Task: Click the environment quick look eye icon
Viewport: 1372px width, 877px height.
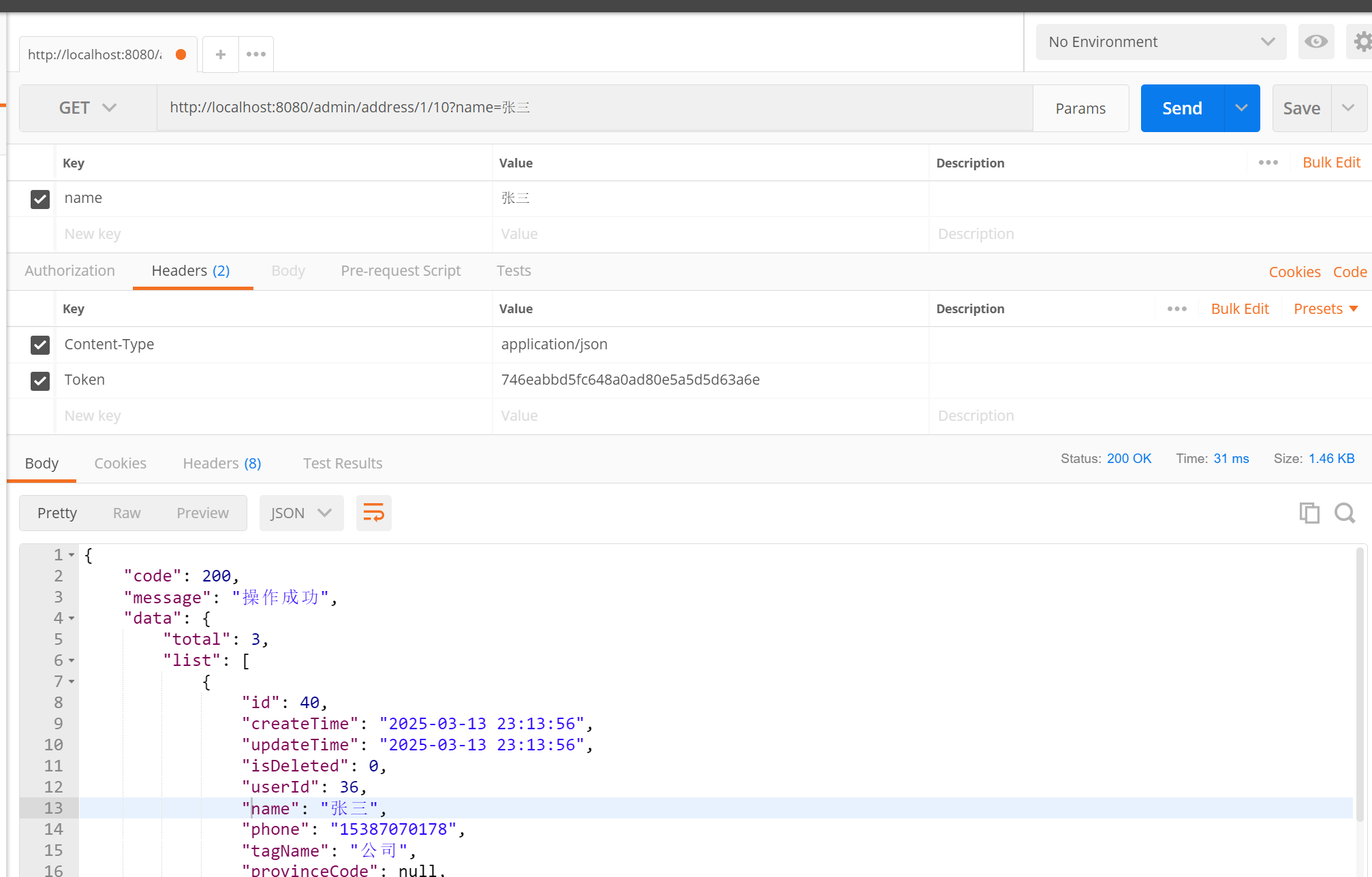Action: coord(1315,42)
